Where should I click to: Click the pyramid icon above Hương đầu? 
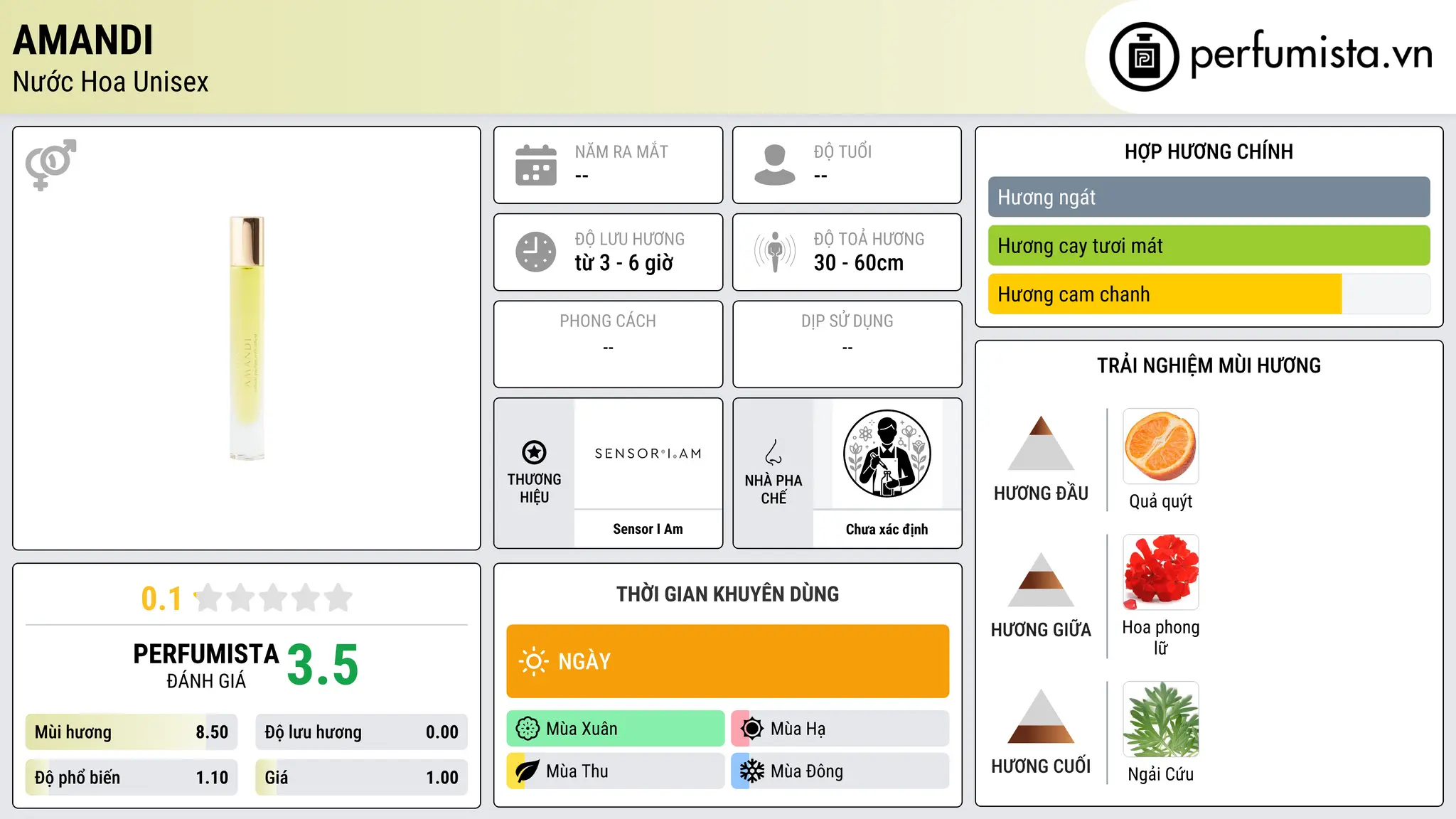(x=1041, y=443)
